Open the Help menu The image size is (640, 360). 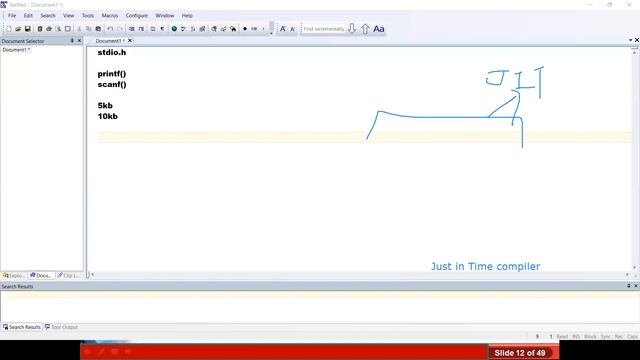(x=187, y=16)
